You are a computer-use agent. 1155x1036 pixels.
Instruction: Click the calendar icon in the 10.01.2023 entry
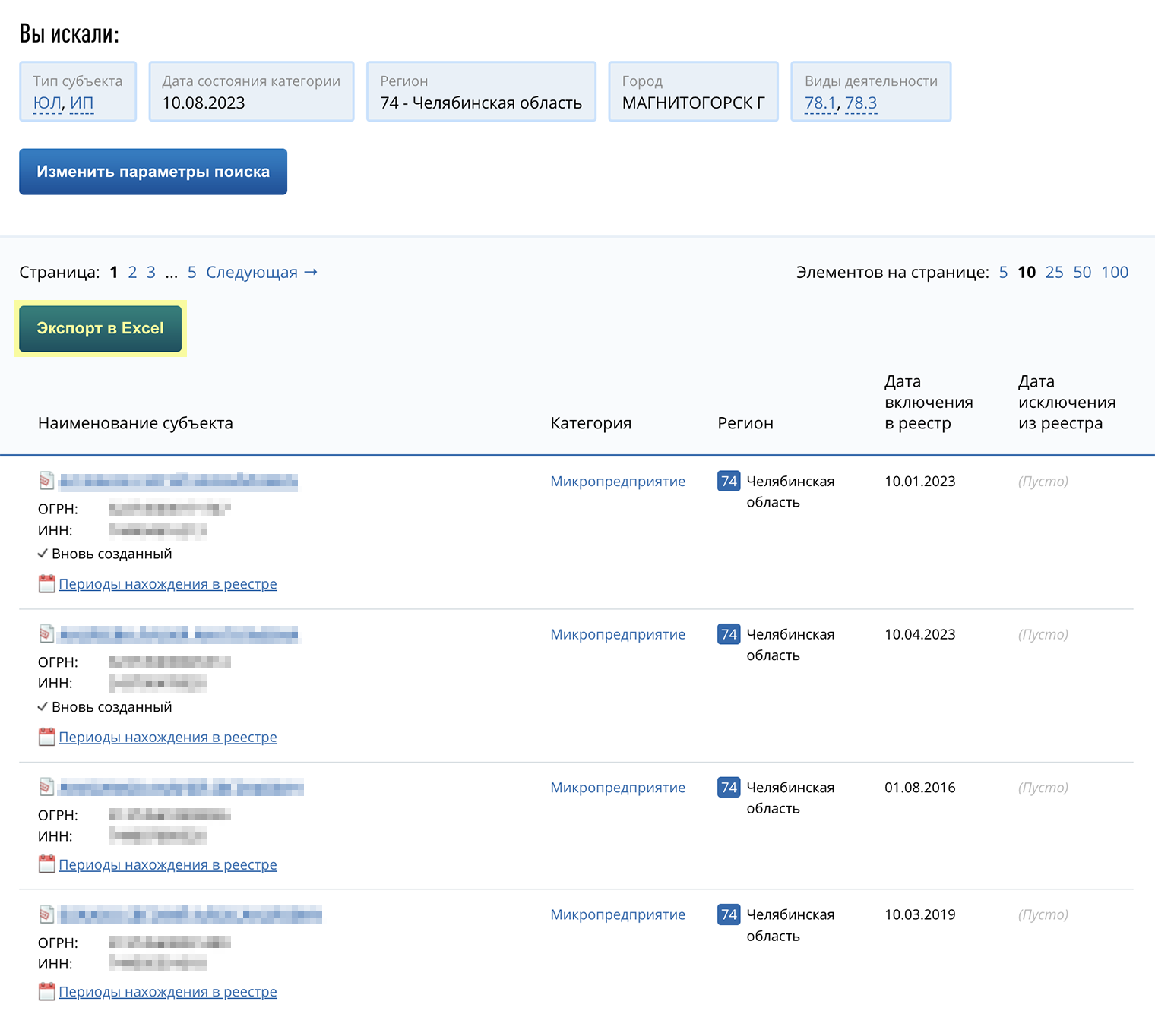46,584
